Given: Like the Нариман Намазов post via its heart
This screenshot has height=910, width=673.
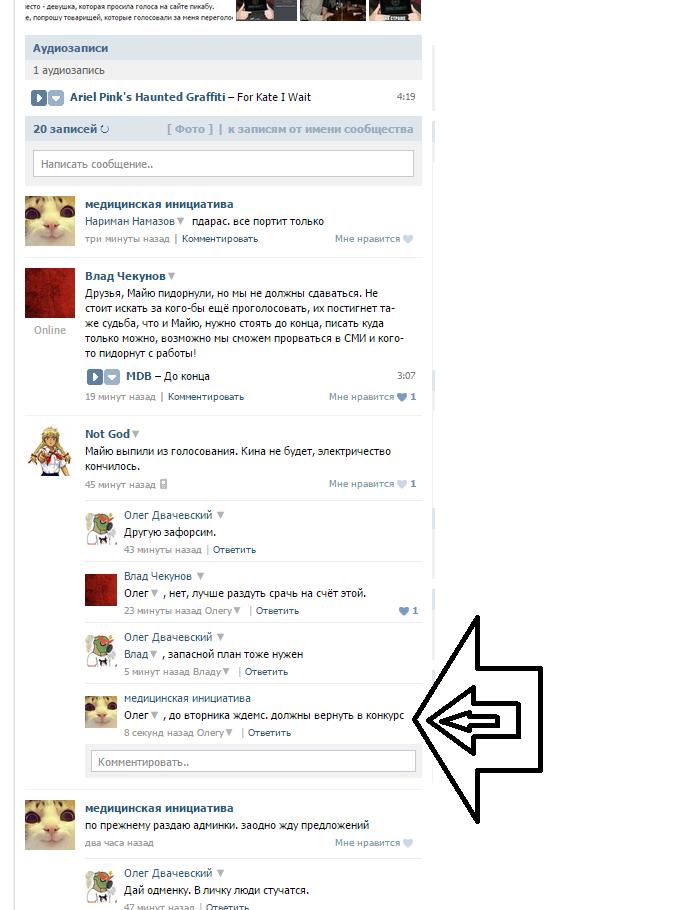Looking at the screenshot, I should pos(408,239).
